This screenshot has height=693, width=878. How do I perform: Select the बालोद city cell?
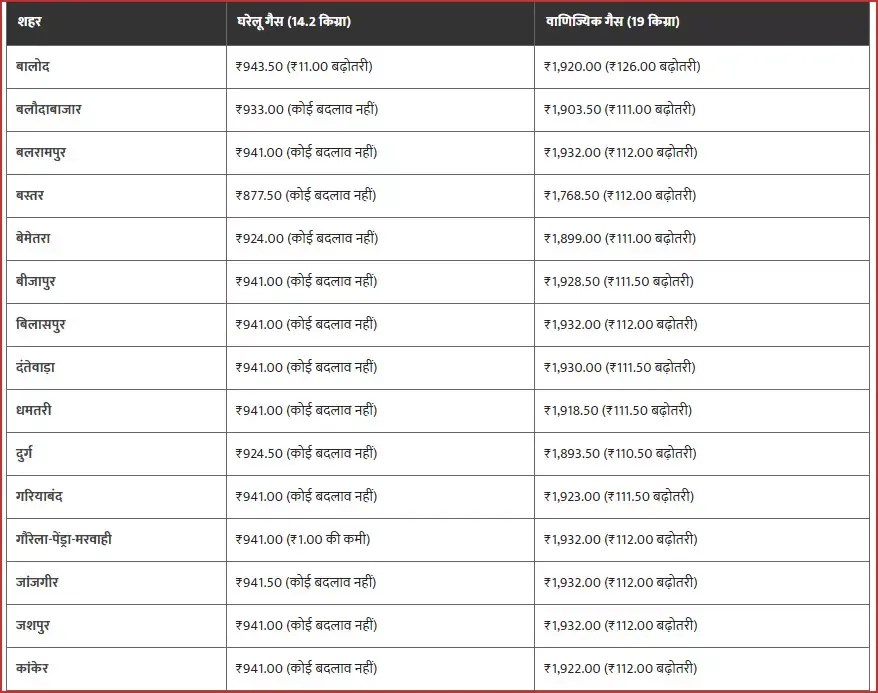coord(34,66)
